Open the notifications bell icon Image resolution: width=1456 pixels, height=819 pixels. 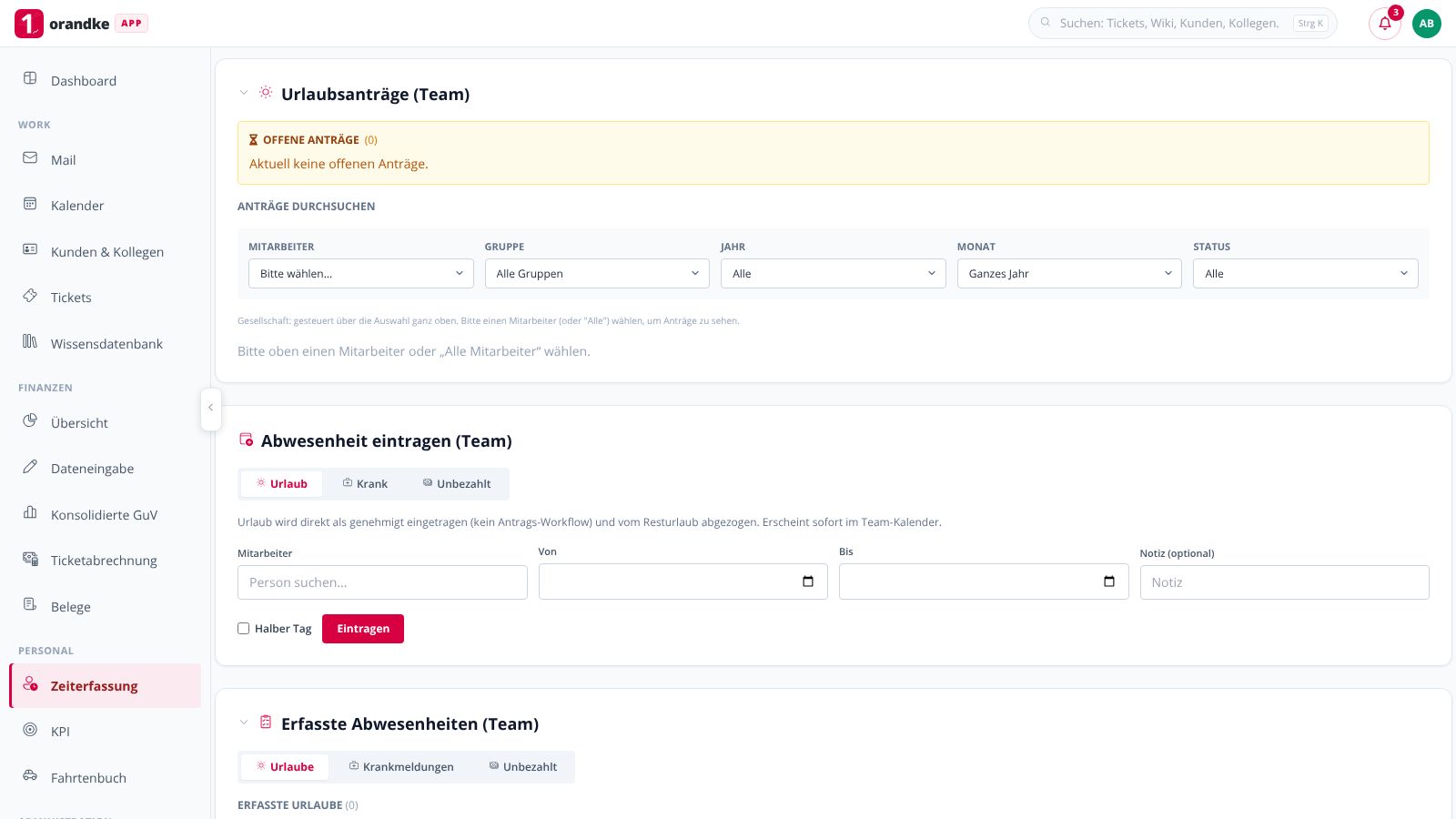(x=1385, y=24)
